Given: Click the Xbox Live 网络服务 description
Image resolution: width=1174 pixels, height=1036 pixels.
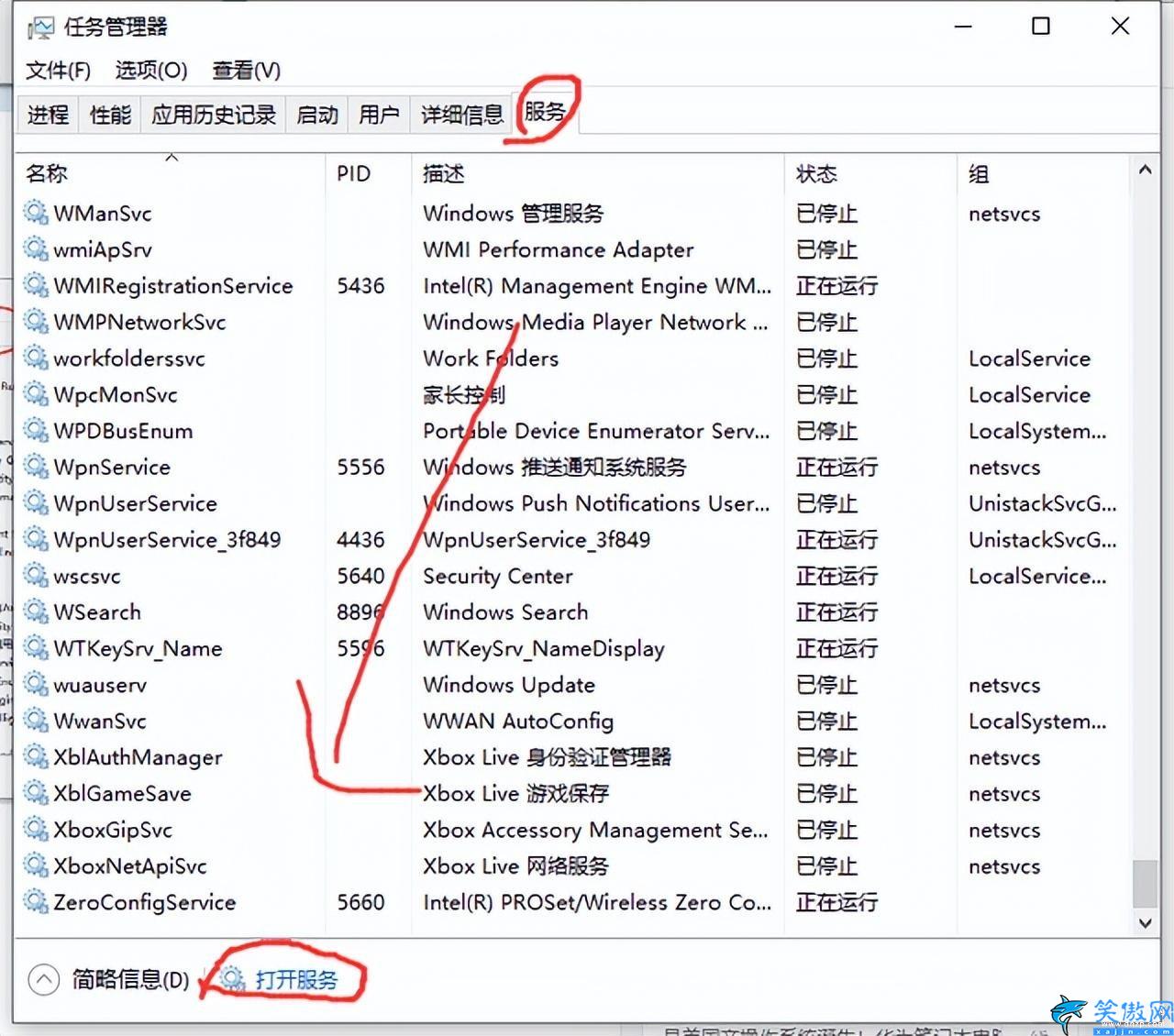Looking at the screenshot, I should pyautogui.click(x=515, y=865).
